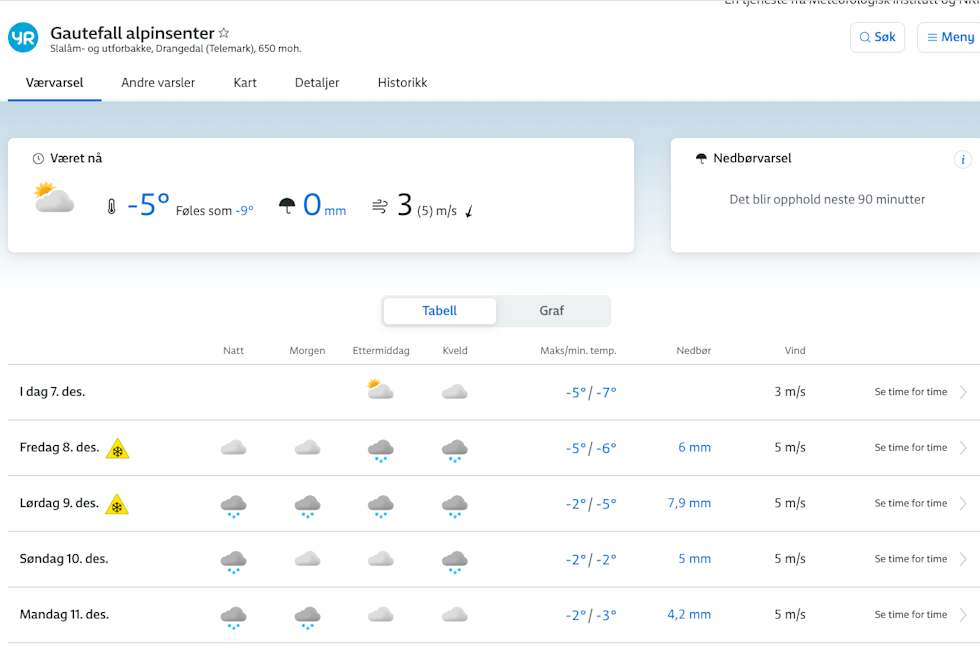
Task: Click the '-2° / -2°' temperature cell
Action: click(x=591, y=559)
